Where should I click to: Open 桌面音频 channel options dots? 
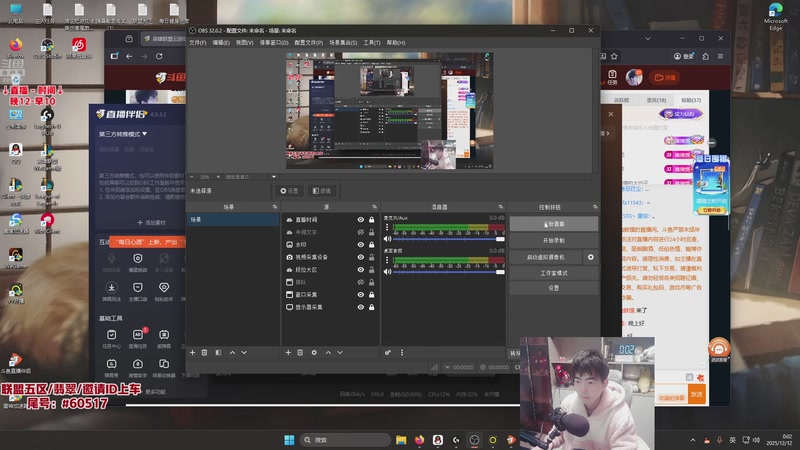tap(387, 260)
